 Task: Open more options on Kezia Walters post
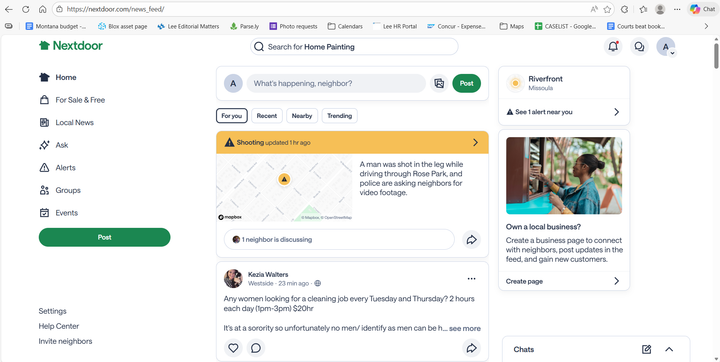click(x=471, y=278)
